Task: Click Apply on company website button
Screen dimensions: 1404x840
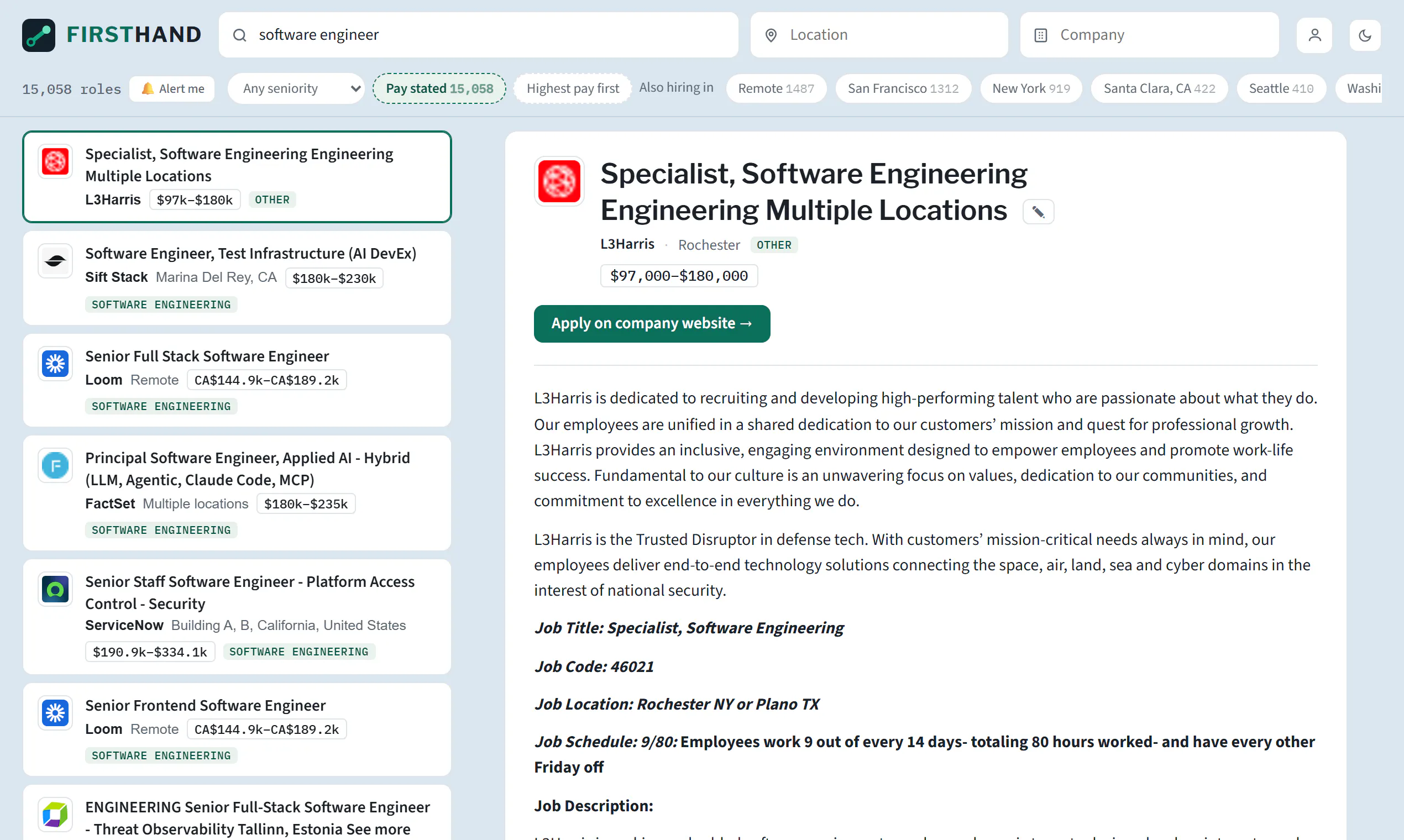Action: 652,323
